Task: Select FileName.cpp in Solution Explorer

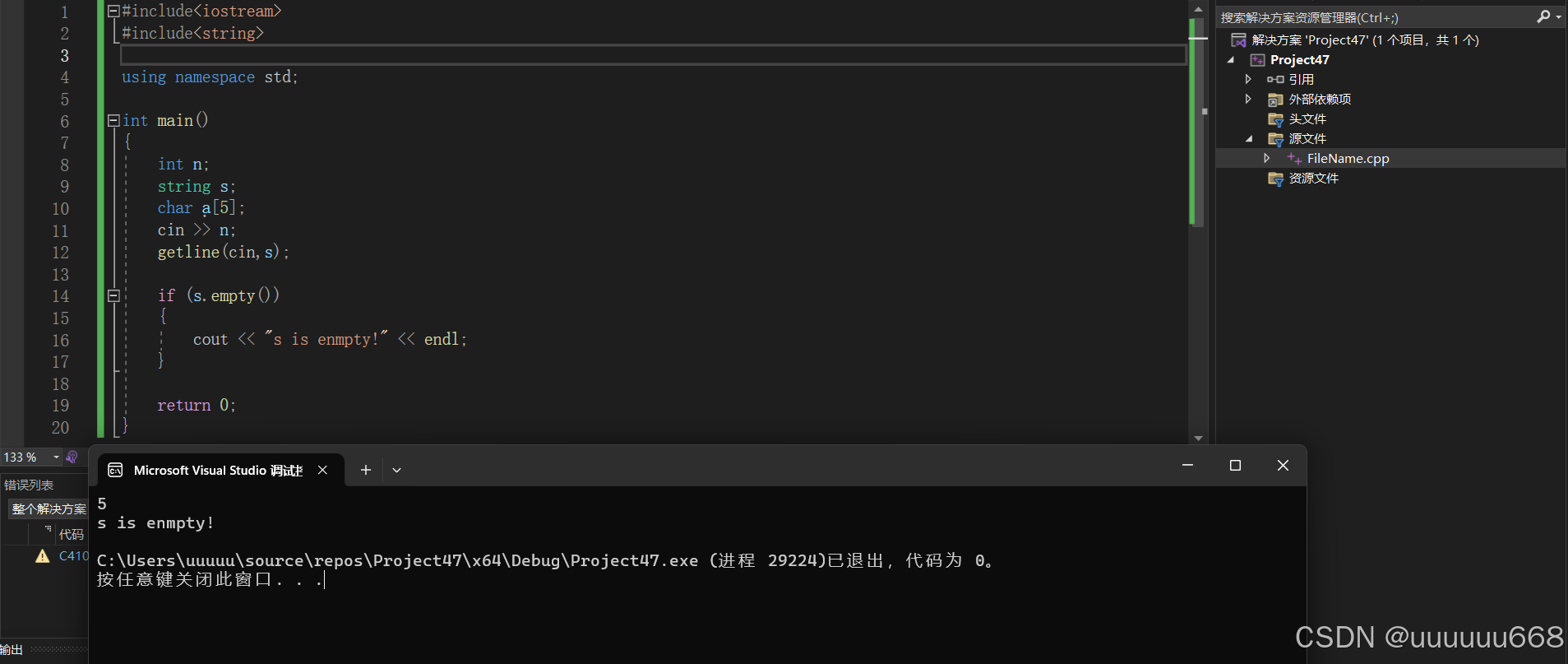Action: [x=1348, y=159]
